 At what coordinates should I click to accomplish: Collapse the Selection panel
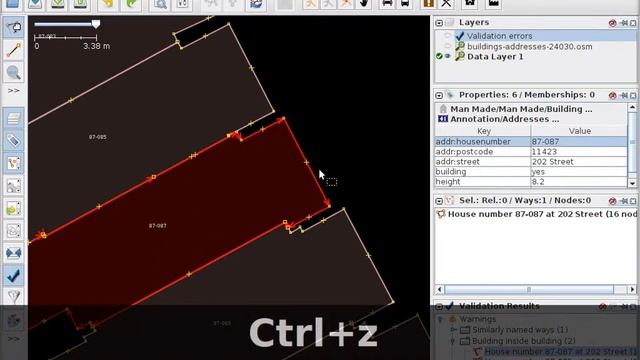point(439,201)
